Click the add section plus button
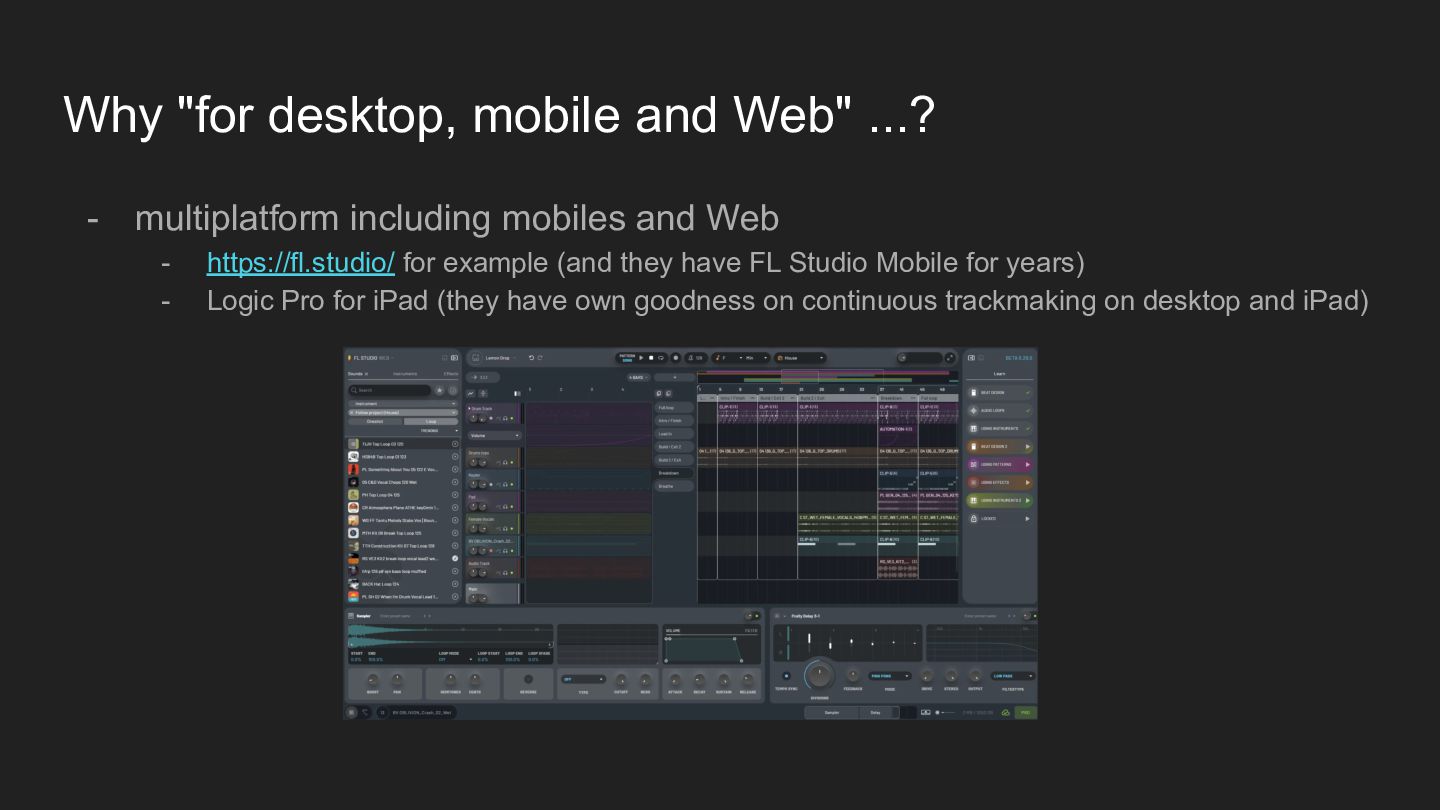The image size is (1440, 810). (x=675, y=377)
